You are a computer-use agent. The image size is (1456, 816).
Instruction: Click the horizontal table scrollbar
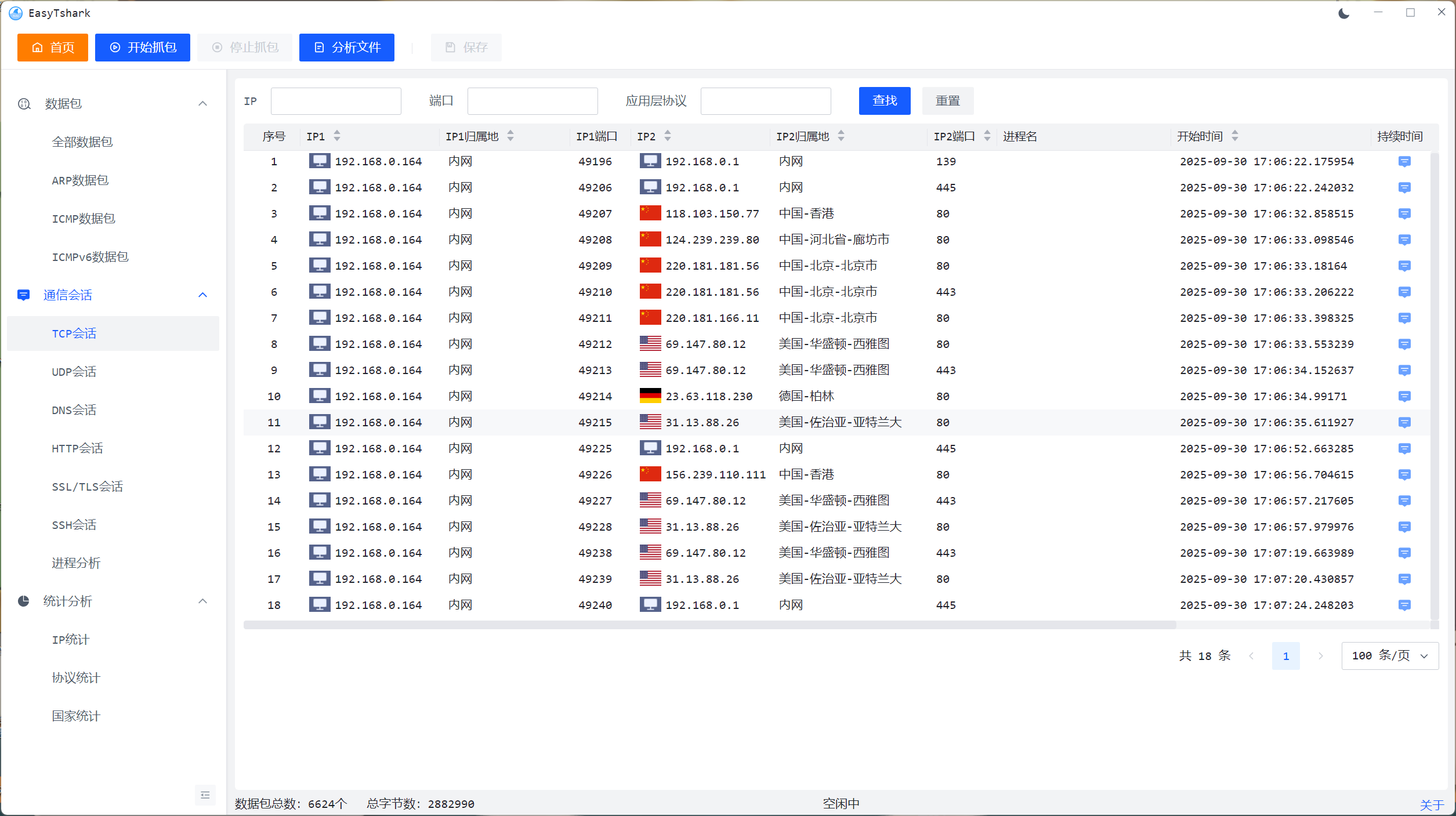[709, 625]
